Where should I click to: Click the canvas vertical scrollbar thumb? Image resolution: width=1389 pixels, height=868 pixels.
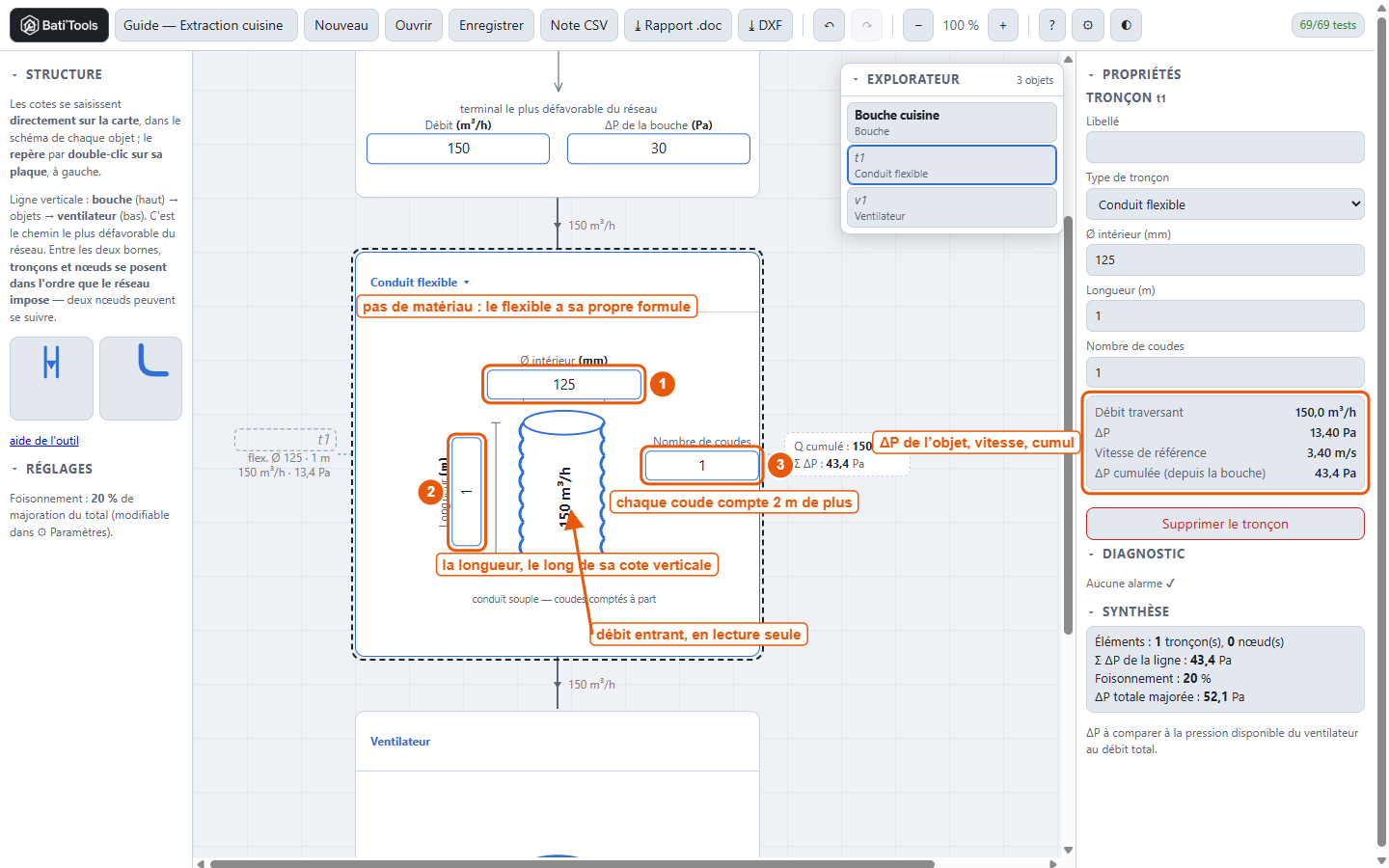(1068, 425)
